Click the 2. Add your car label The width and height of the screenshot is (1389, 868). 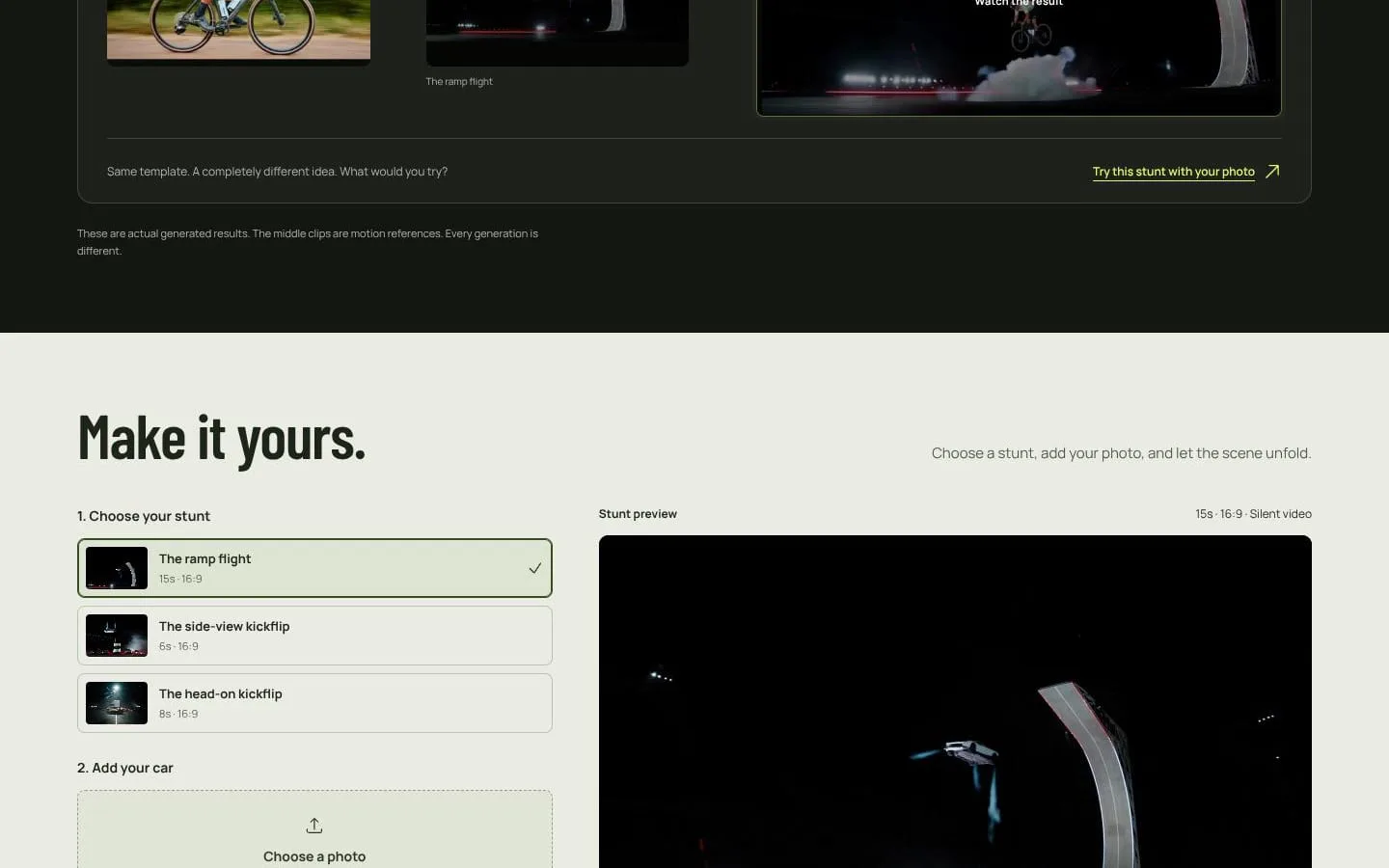pos(125,768)
